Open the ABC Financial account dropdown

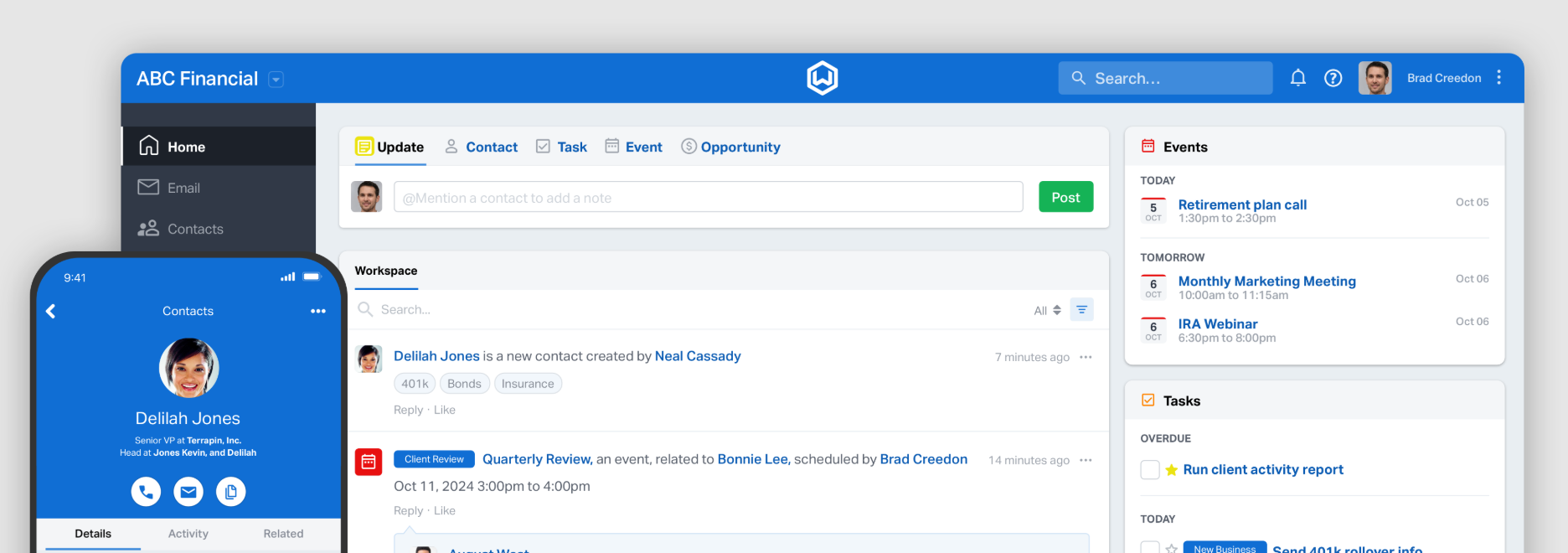coord(276,79)
